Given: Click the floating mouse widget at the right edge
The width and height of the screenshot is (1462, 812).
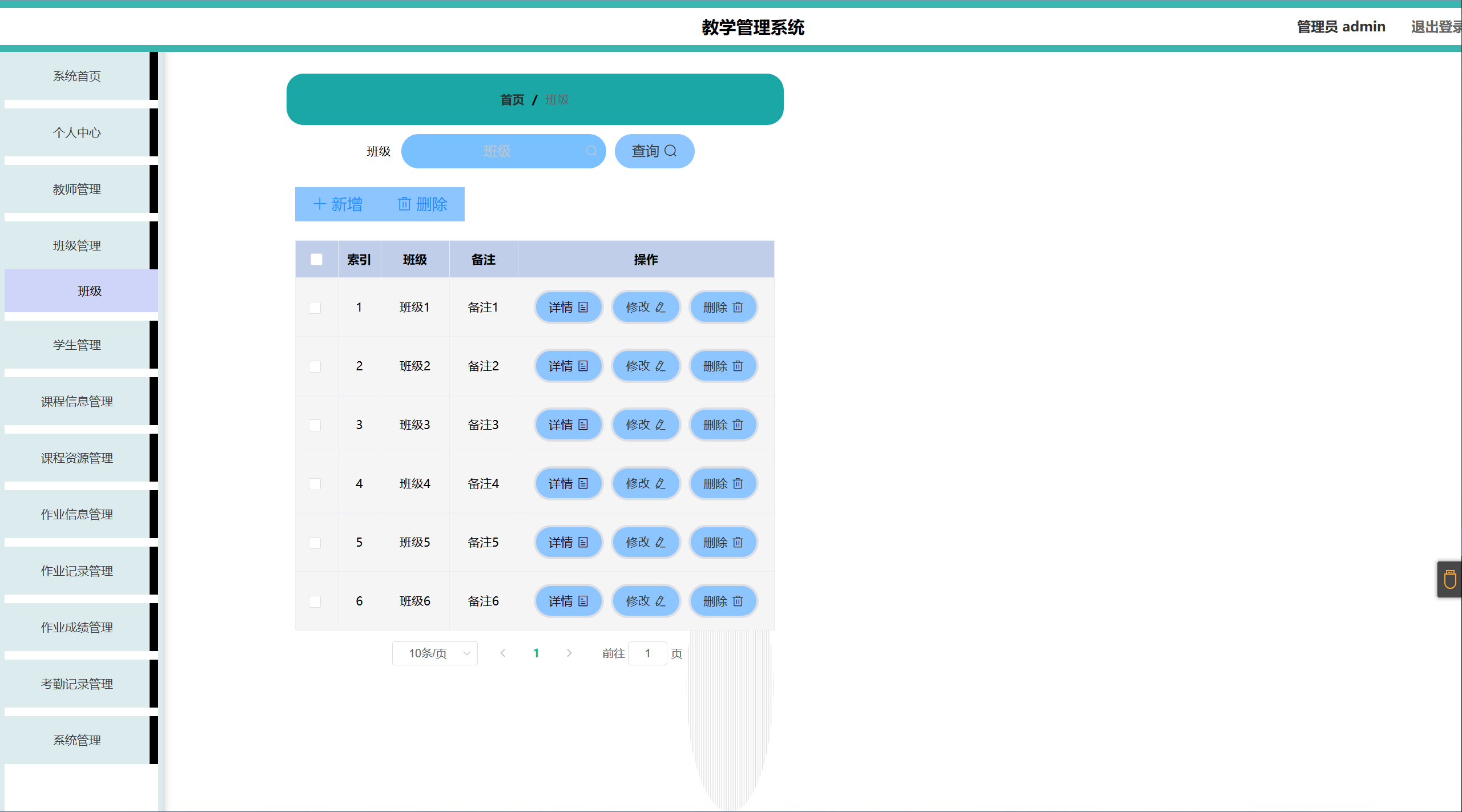Looking at the screenshot, I should (x=1449, y=580).
